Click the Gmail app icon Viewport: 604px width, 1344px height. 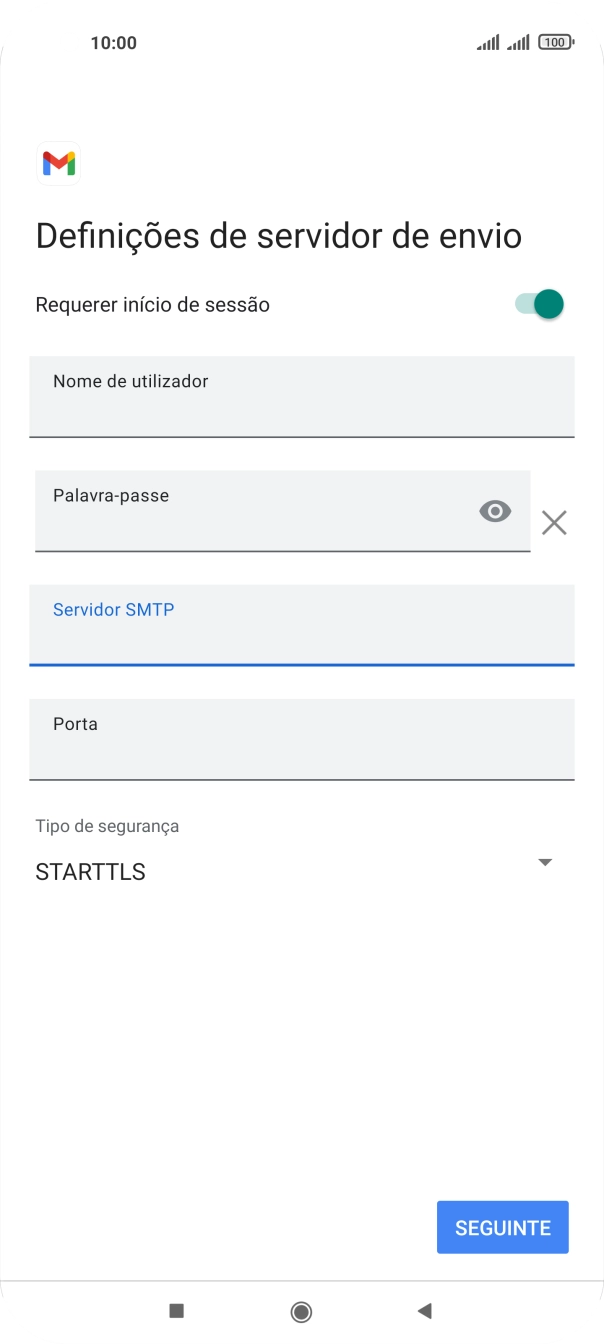click(58, 163)
